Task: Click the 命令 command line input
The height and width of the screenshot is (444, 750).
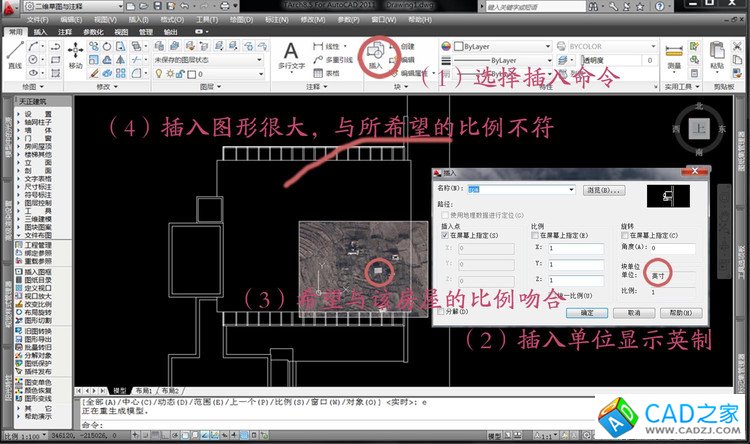Action: (335, 425)
